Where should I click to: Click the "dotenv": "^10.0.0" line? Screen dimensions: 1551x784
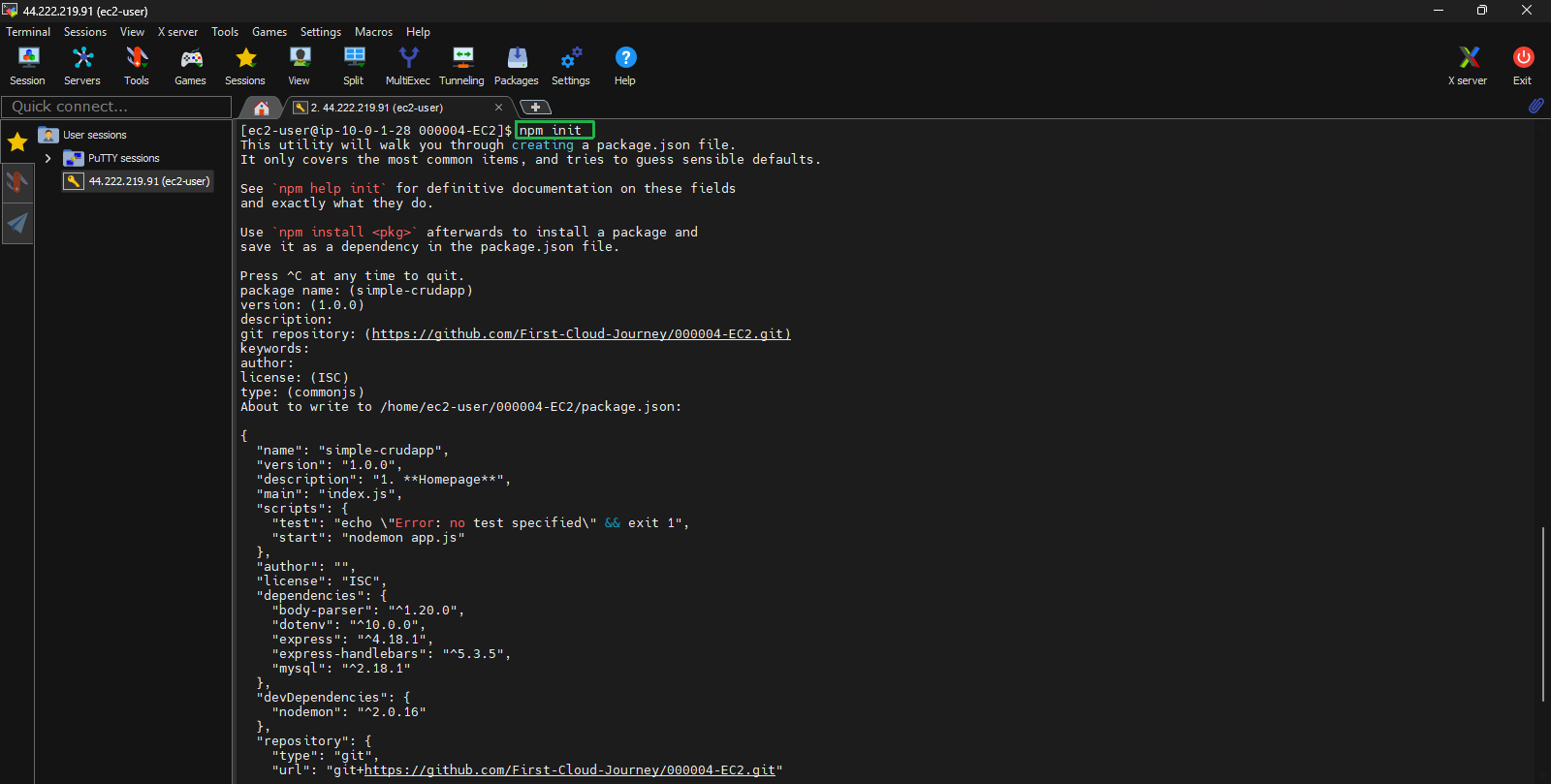(x=349, y=625)
